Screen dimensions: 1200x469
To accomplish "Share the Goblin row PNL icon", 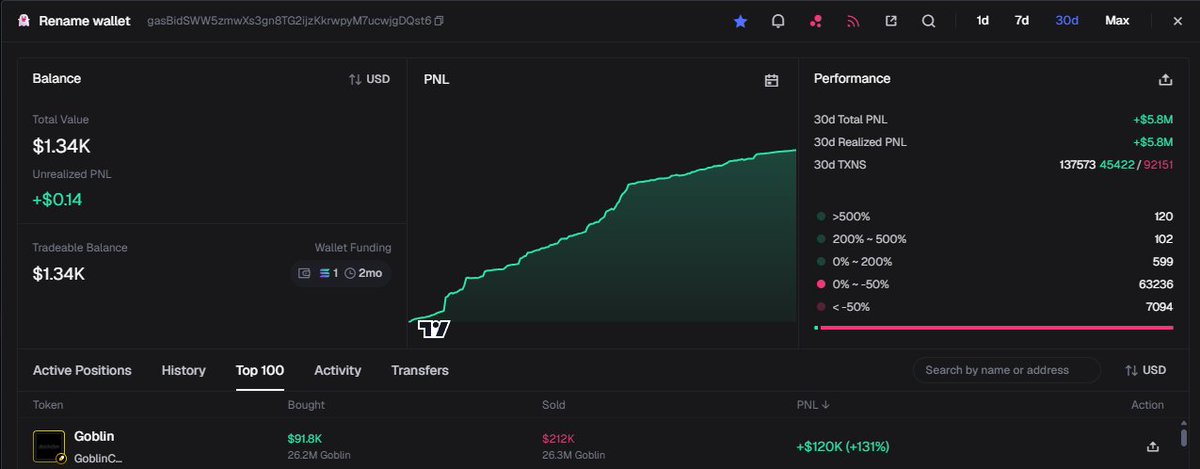I will [x=1152, y=447].
